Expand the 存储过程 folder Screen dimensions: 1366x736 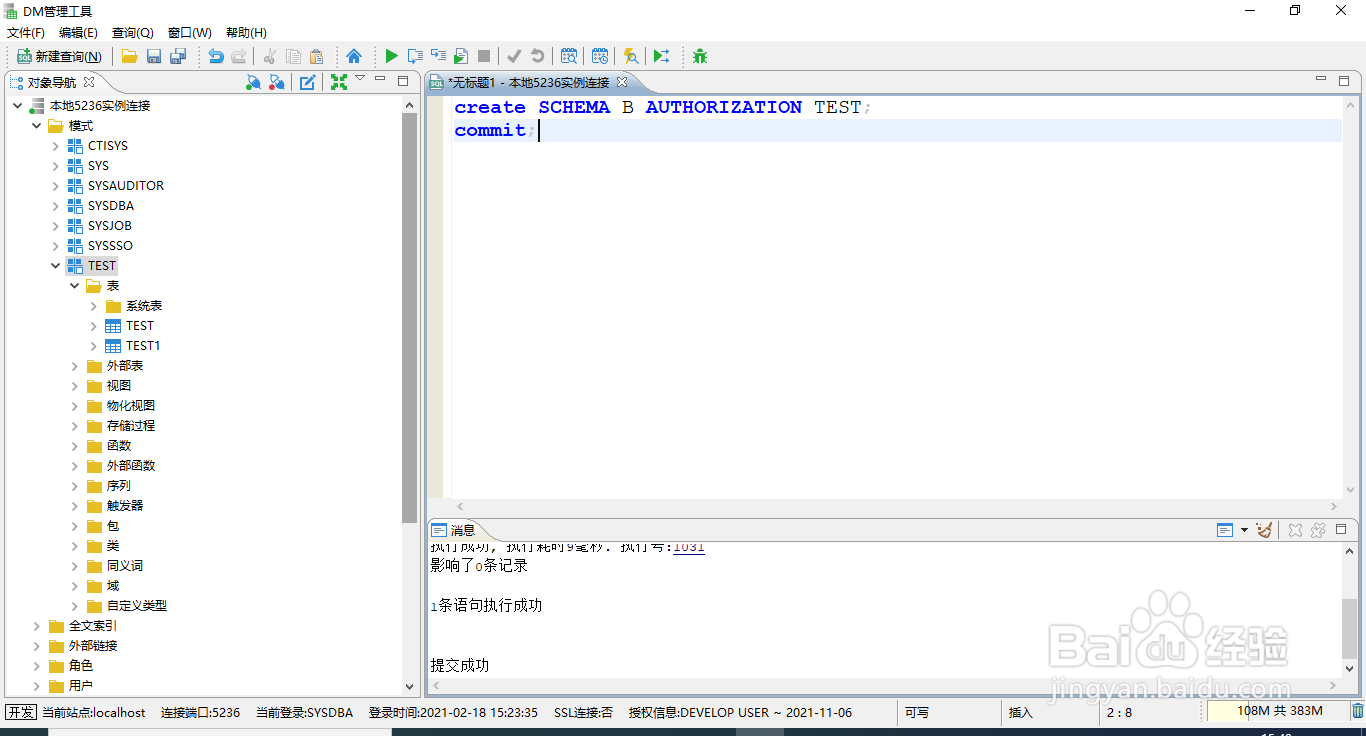point(74,425)
